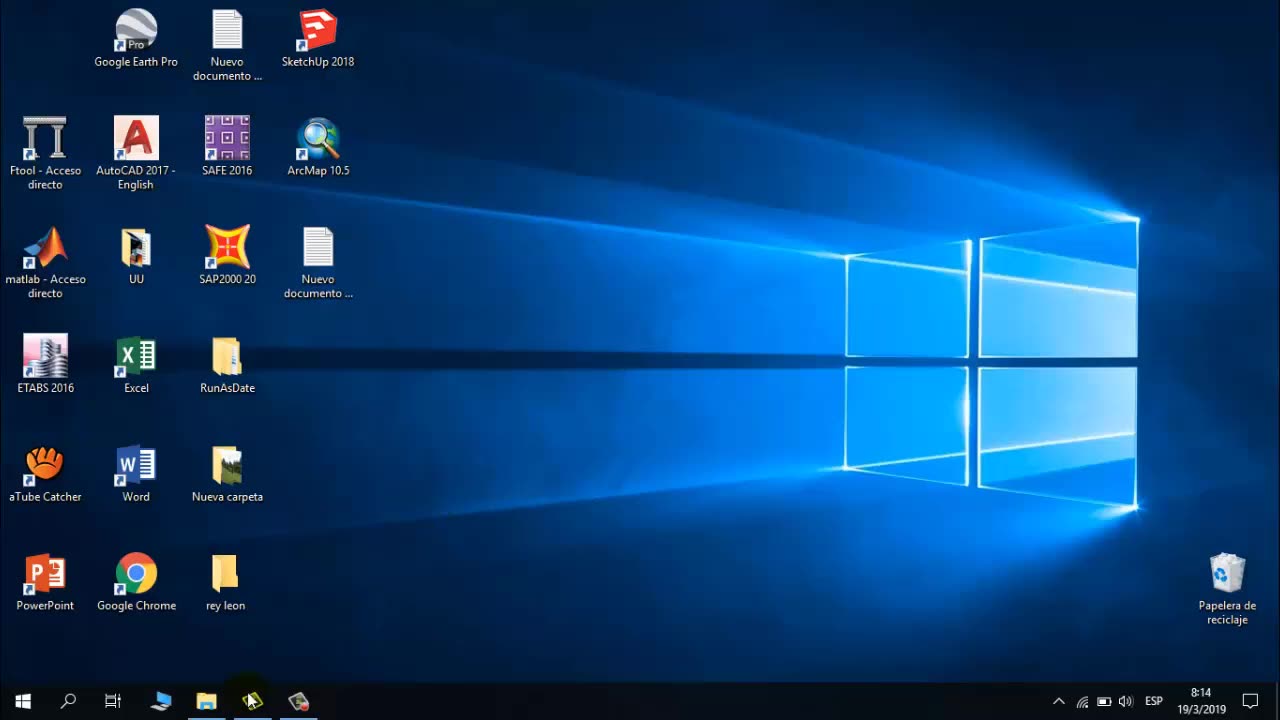This screenshot has height=720, width=1280.
Task: Change the ESP input language indicator
Action: 1154,701
